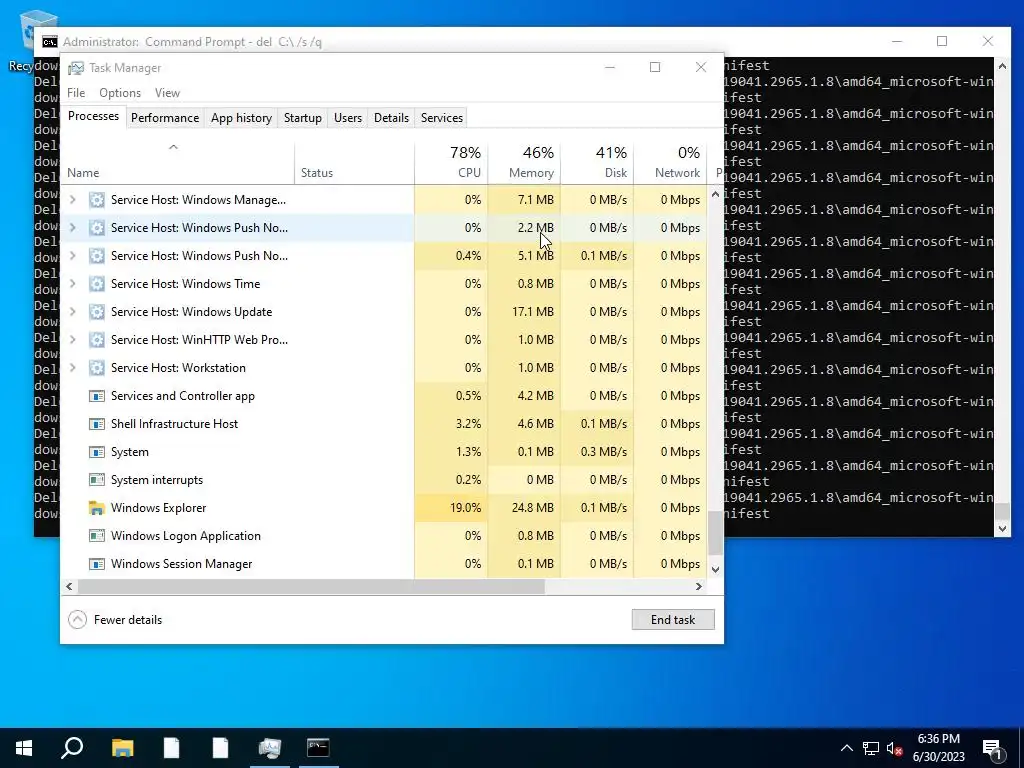Open the Windows Start menu
The image size is (1024, 768).
tap(24, 748)
